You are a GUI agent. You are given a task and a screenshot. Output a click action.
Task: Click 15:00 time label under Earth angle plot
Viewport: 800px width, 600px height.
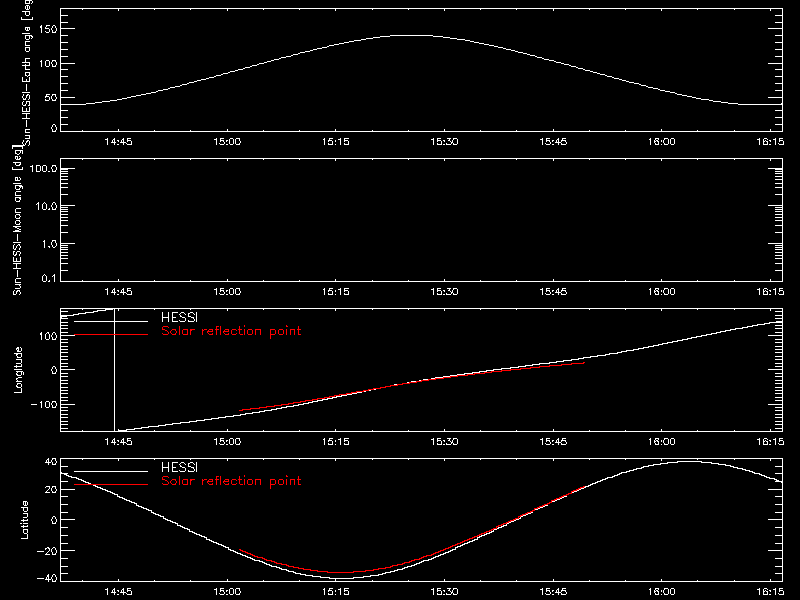(227, 142)
